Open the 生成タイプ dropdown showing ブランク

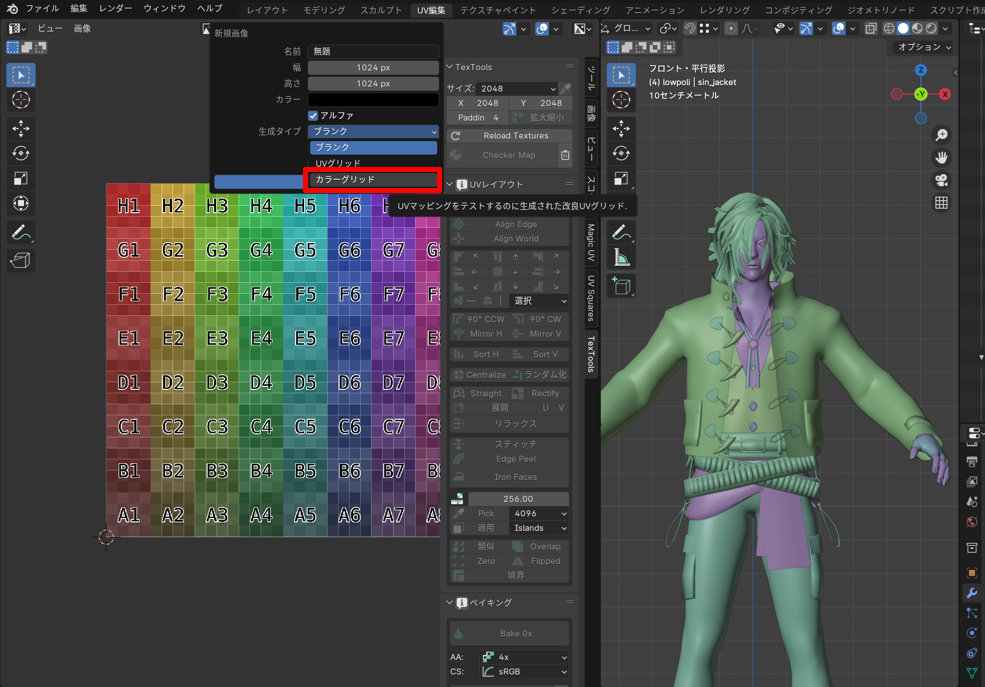tap(373, 131)
